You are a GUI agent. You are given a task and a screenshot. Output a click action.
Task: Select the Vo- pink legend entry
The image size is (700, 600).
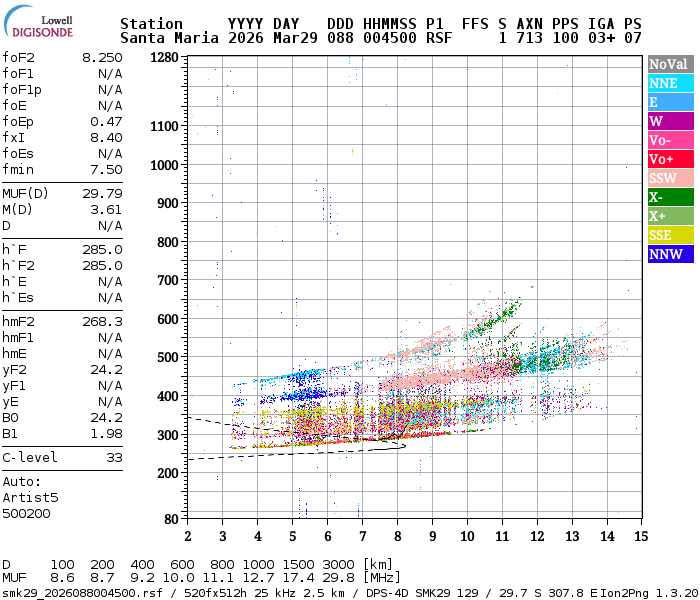coord(670,141)
